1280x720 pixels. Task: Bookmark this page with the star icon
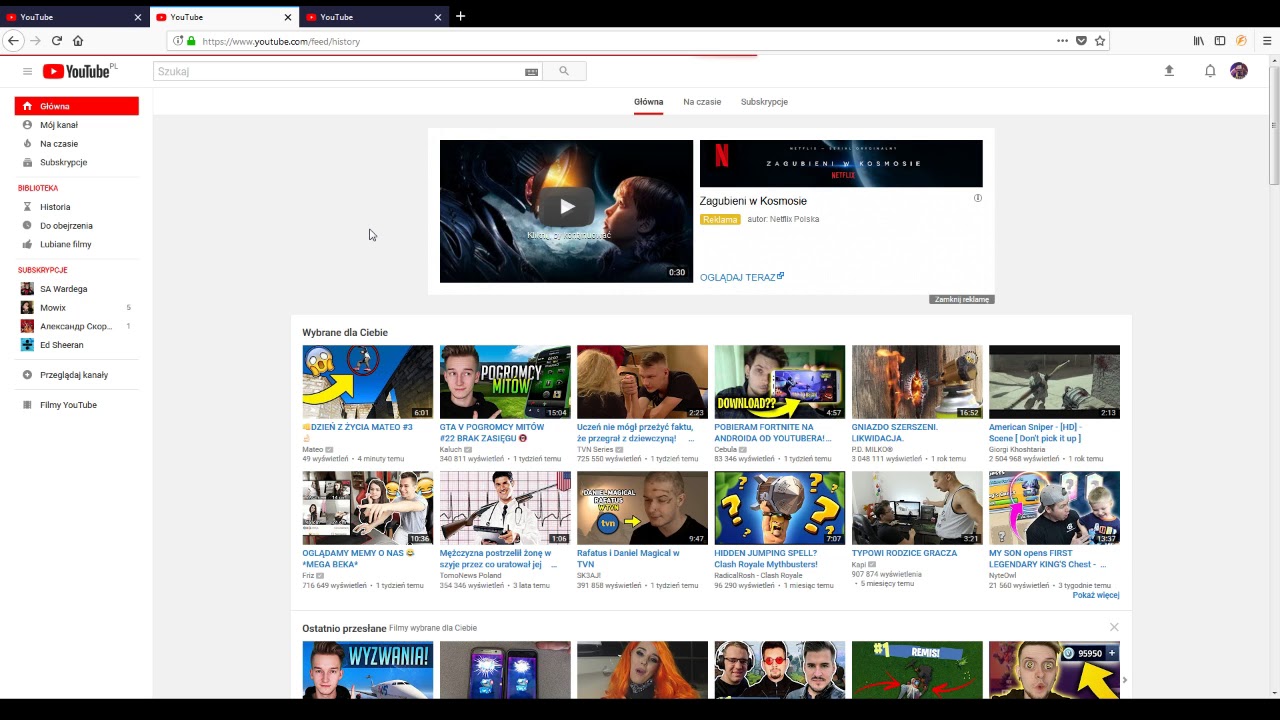click(1100, 41)
